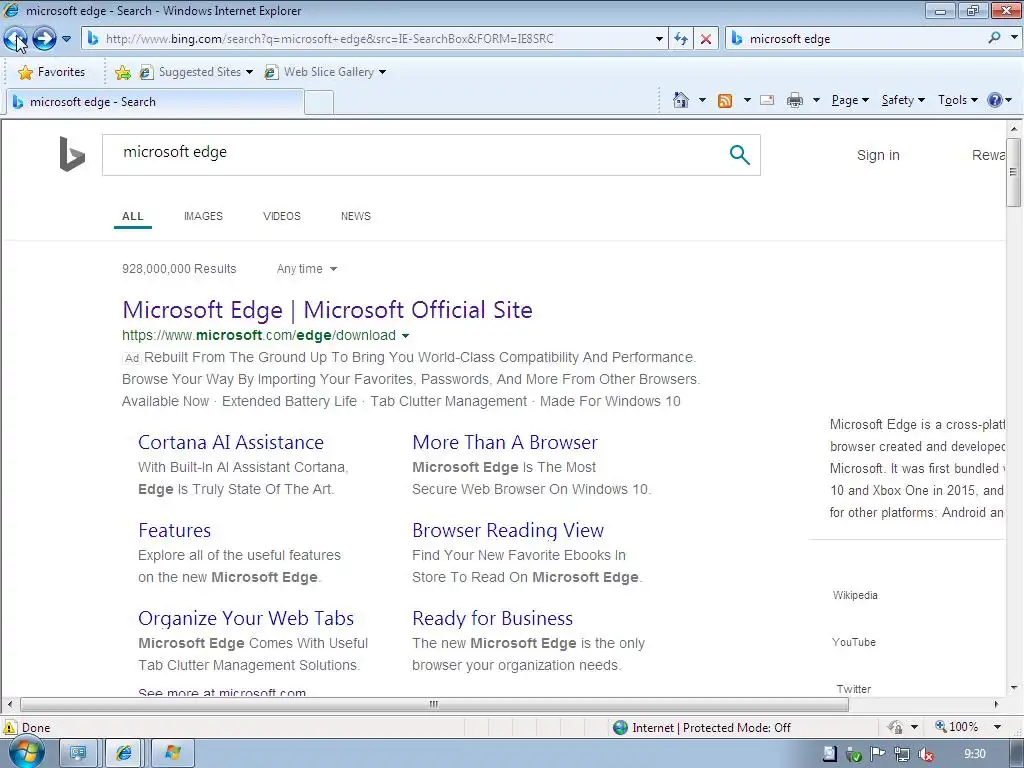Open the 'Browser Reading View' link
This screenshot has height=768, width=1024.
(x=508, y=530)
